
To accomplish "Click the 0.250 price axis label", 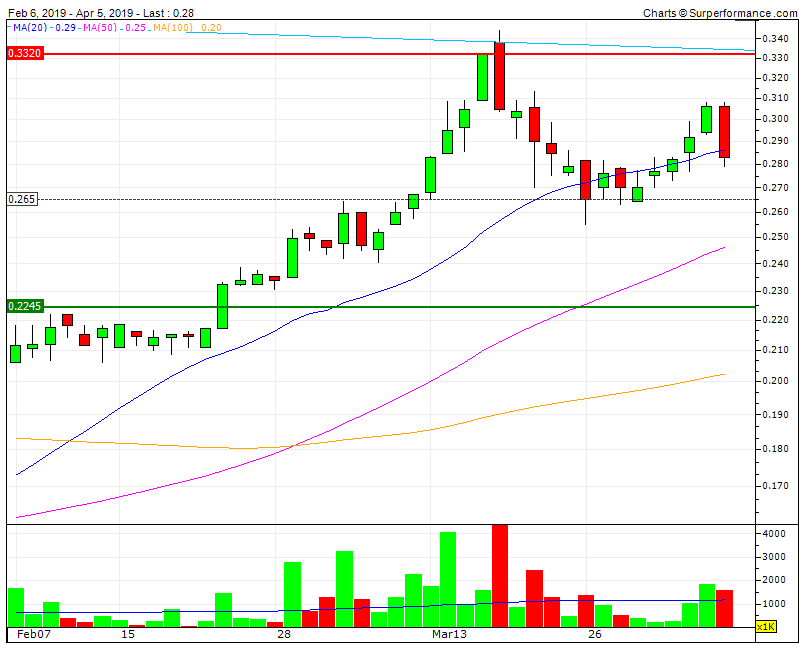I will click(x=775, y=237).
